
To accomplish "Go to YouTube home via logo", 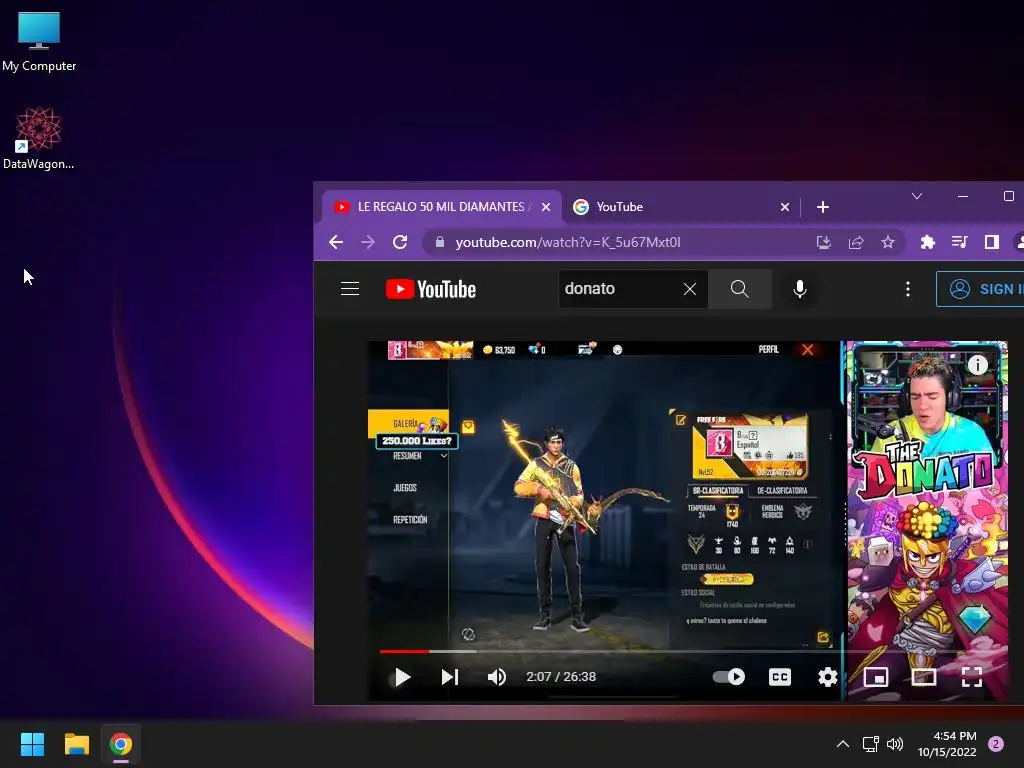I will pyautogui.click(x=431, y=289).
